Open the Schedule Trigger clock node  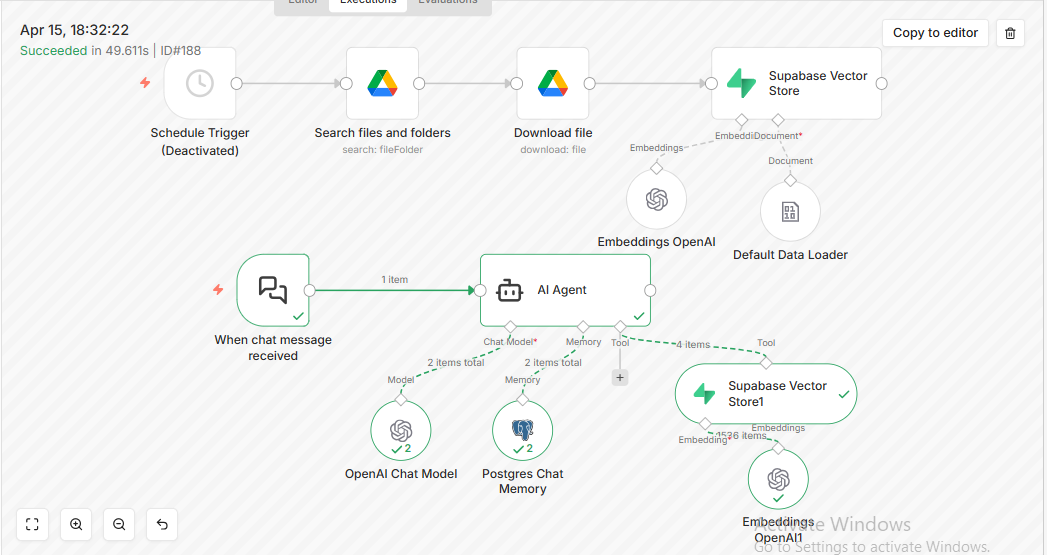(x=200, y=83)
